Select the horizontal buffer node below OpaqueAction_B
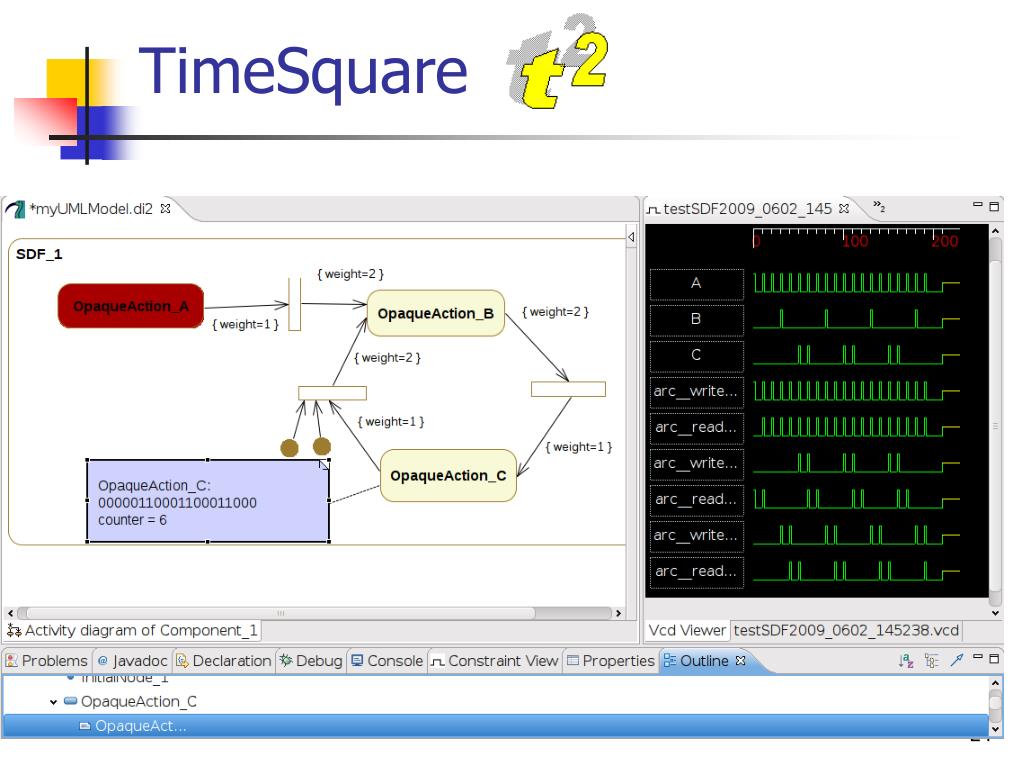 332,393
